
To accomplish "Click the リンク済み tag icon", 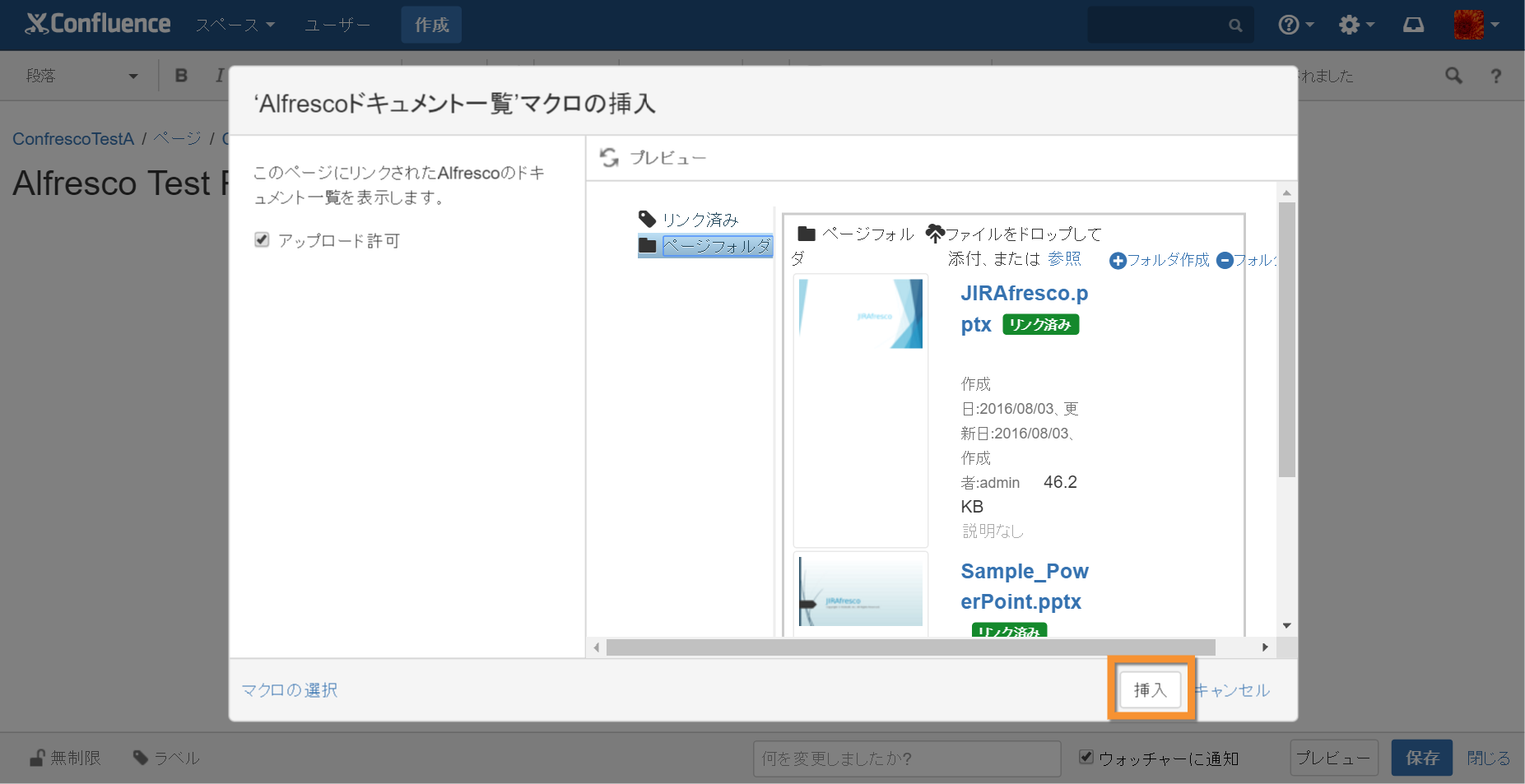I will (648, 219).
